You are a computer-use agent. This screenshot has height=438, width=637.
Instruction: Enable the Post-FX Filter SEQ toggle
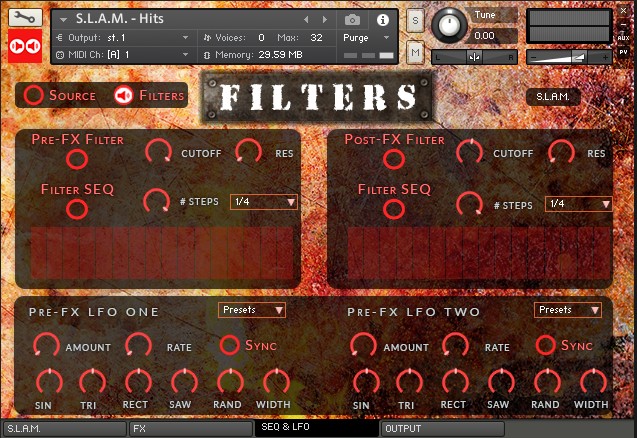click(x=394, y=209)
